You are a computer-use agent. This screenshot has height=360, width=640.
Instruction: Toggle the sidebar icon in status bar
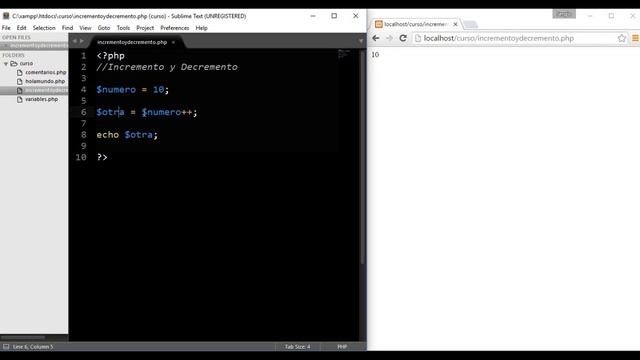6,347
